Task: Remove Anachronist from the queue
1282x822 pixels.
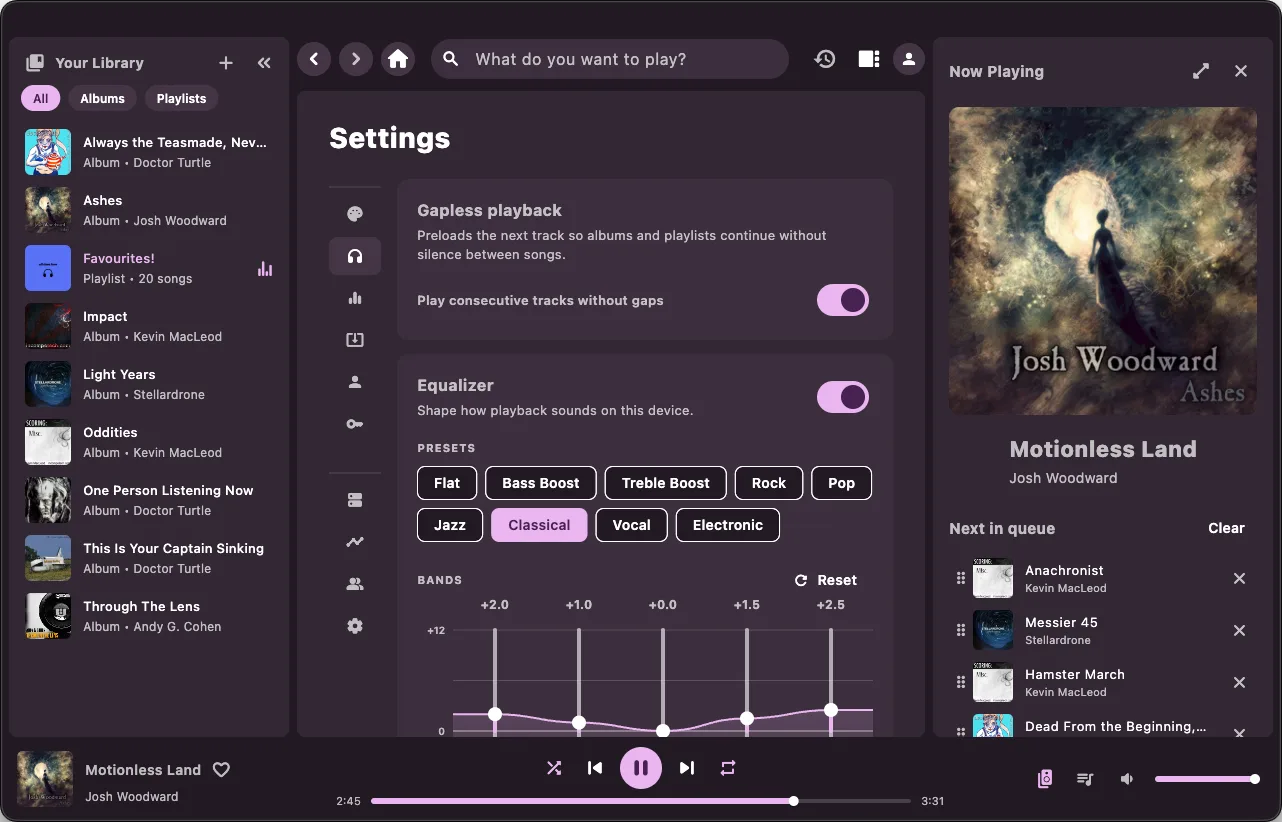Action: [1239, 578]
